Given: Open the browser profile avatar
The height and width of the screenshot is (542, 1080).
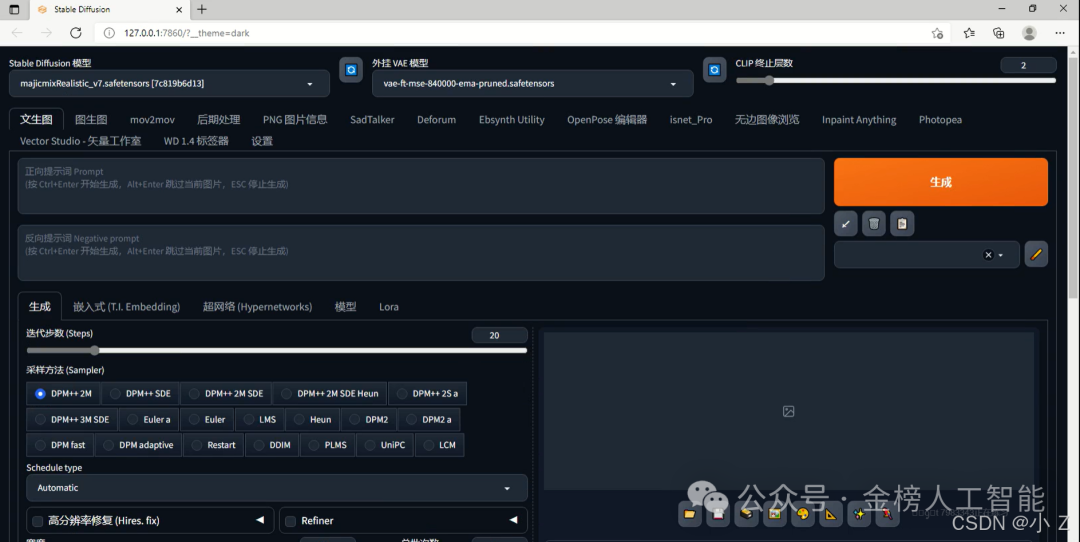Looking at the screenshot, I should click(1029, 33).
